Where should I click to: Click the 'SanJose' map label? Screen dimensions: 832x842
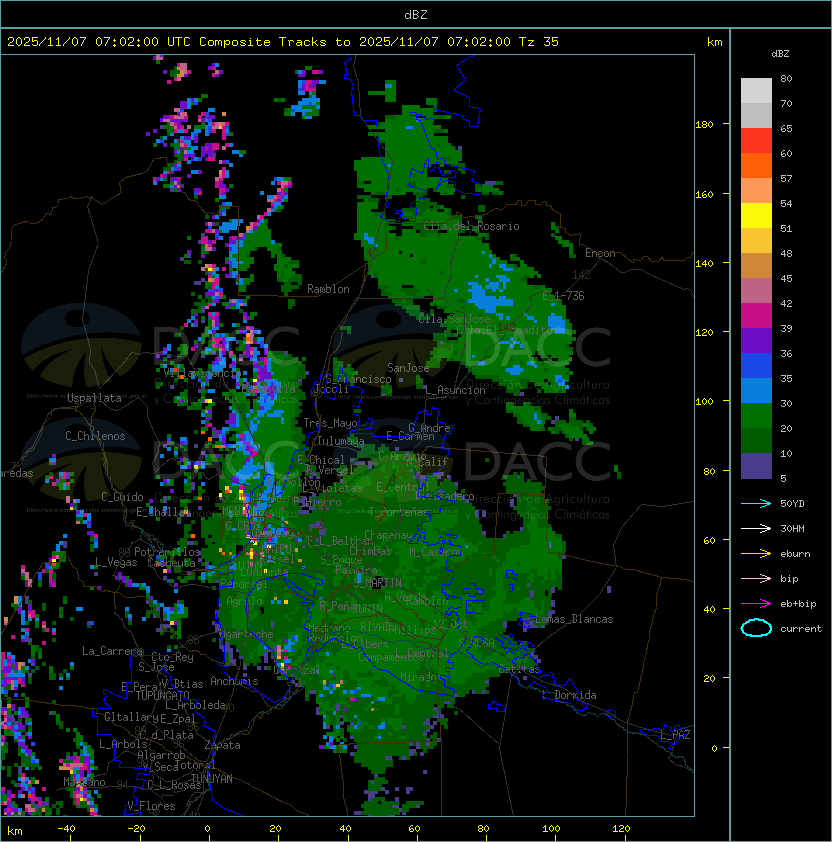coord(408,368)
